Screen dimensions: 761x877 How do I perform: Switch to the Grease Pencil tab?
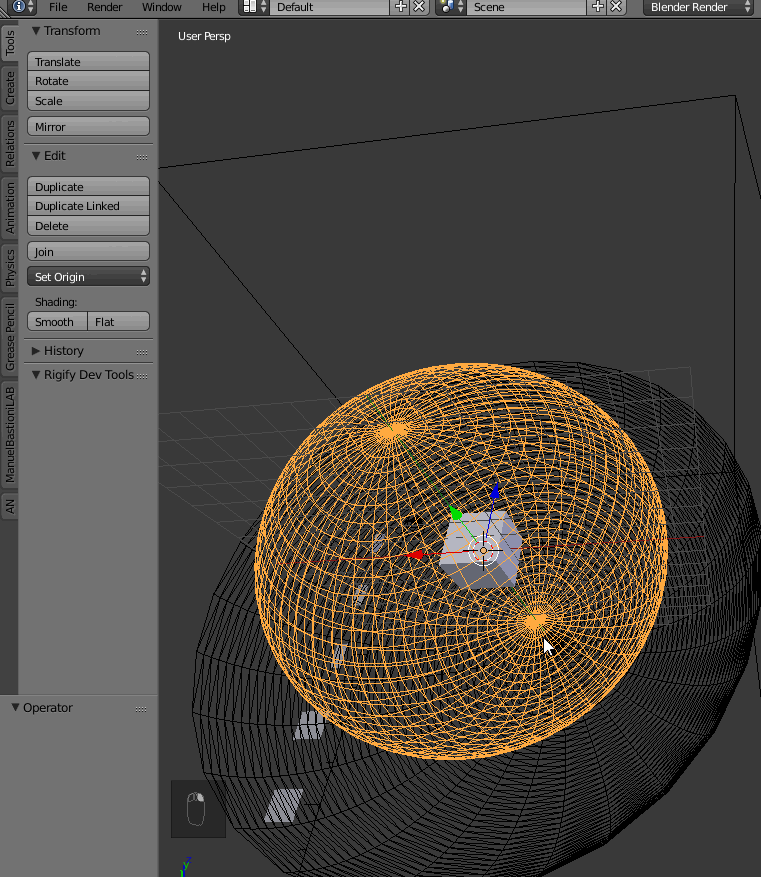pyautogui.click(x=10, y=337)
